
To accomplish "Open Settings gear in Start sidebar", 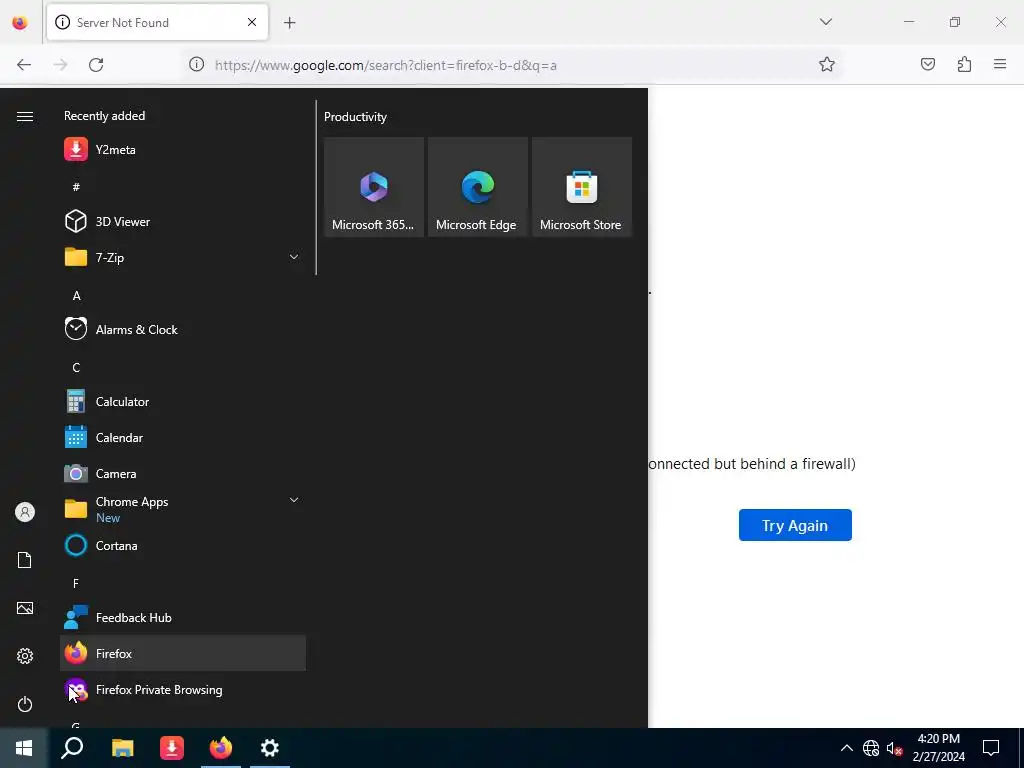I will pos(25,656).
